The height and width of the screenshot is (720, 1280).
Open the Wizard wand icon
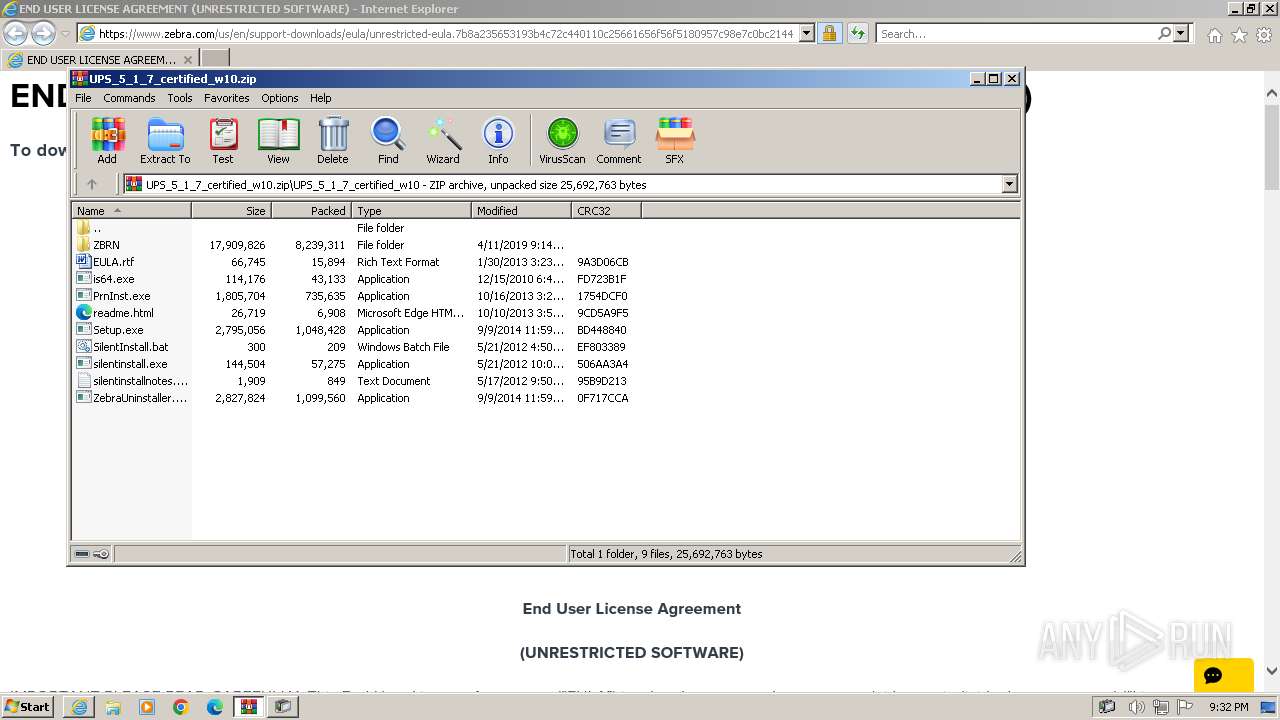tap(443, 141)
